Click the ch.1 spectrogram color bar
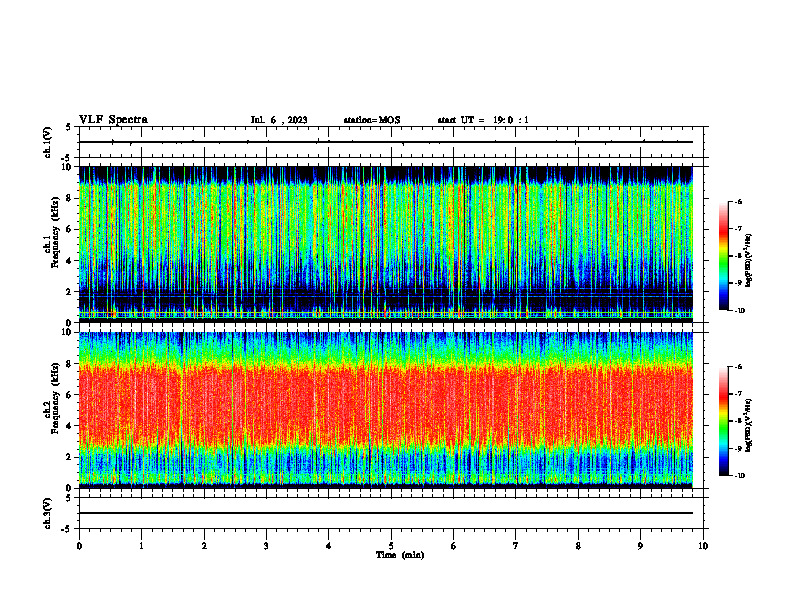Screen dimensions: 792x612 point(724,256)
